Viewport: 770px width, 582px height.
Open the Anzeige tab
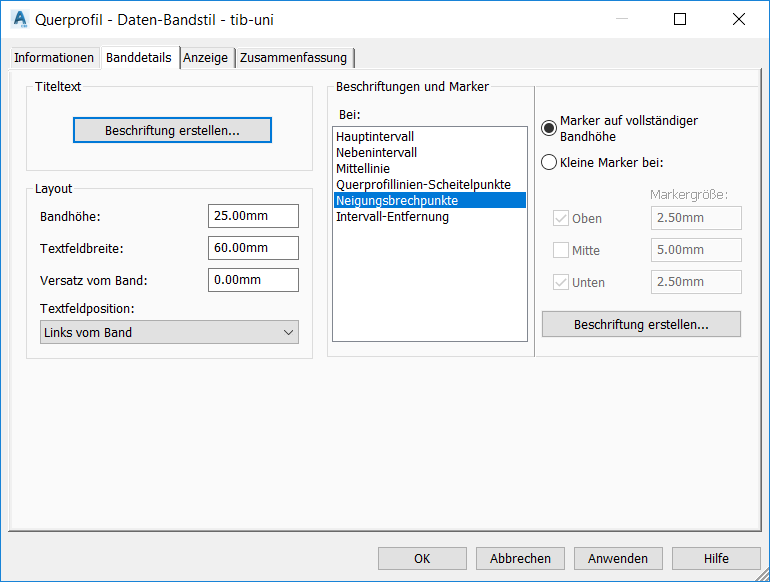[206, 58]
